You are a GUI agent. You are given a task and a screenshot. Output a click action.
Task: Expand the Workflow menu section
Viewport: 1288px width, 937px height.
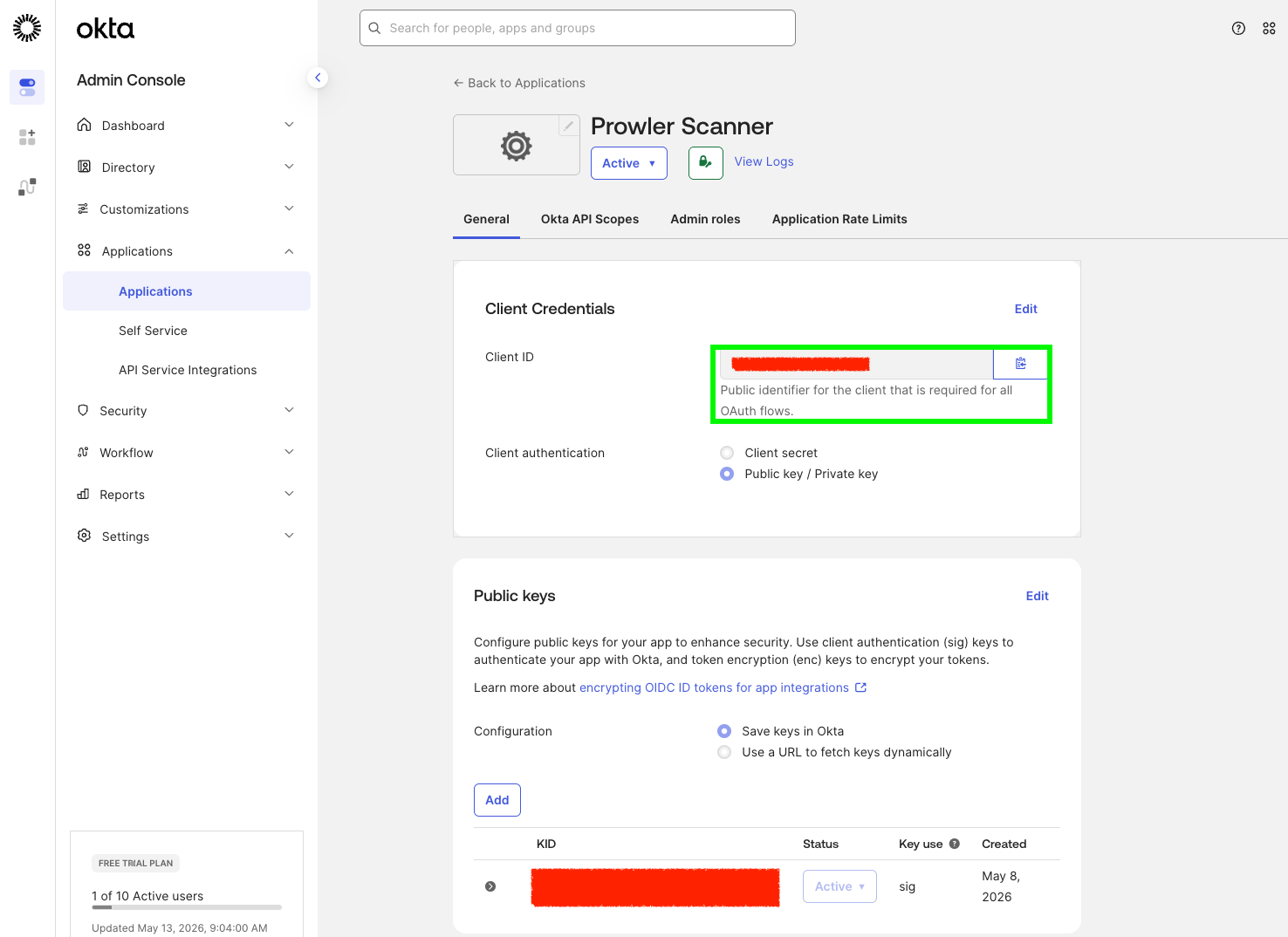pyautogui.click(x=289, y=452)
